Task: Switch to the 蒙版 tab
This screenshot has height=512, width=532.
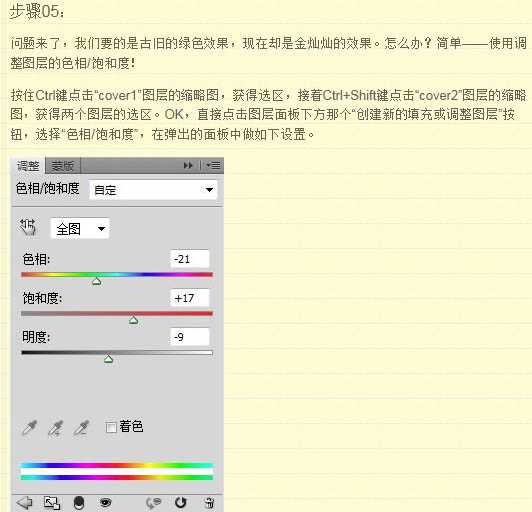Action: (63, 166)
